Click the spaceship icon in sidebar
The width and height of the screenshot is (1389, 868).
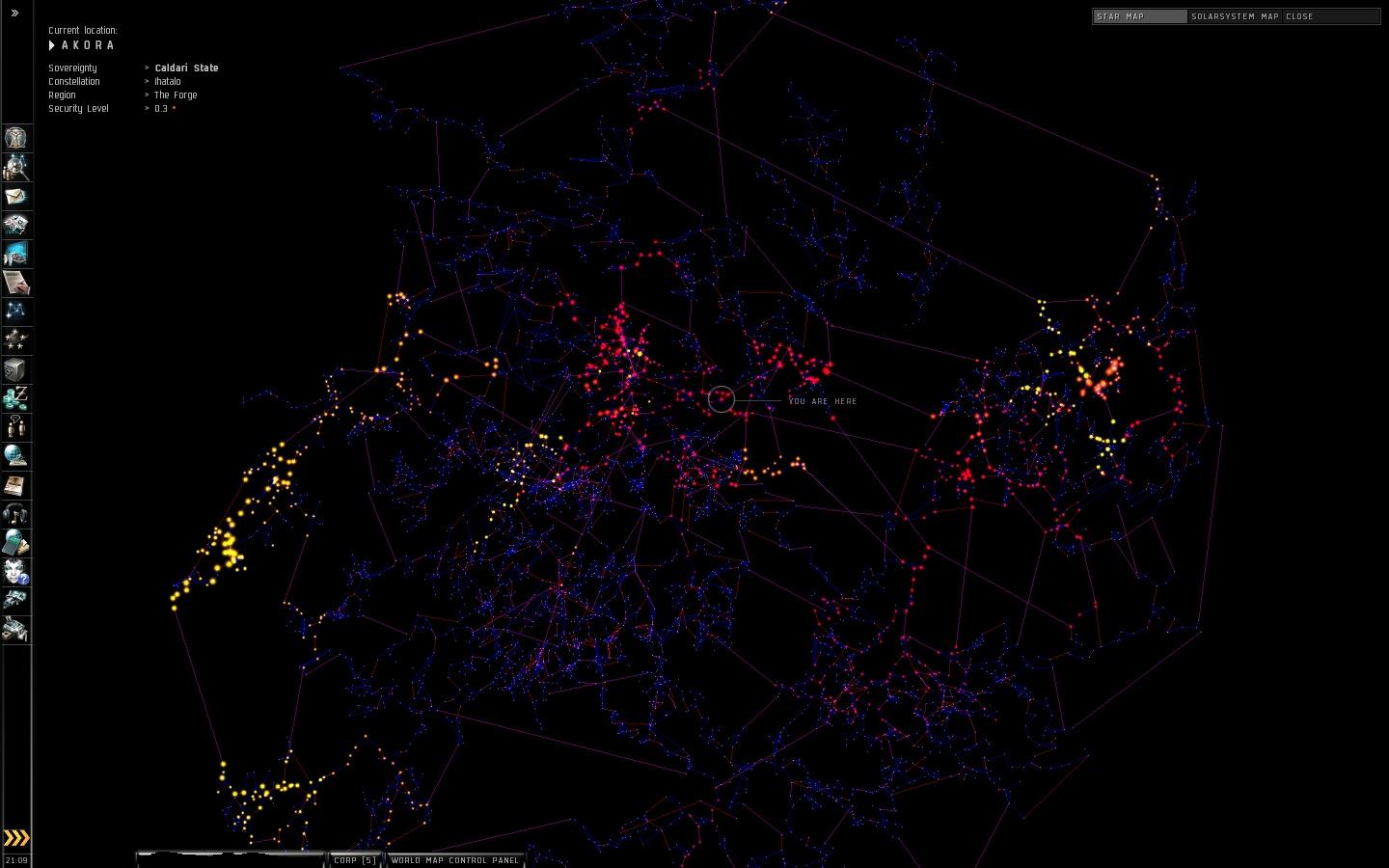pyautogui.click(x=15, y=601)
